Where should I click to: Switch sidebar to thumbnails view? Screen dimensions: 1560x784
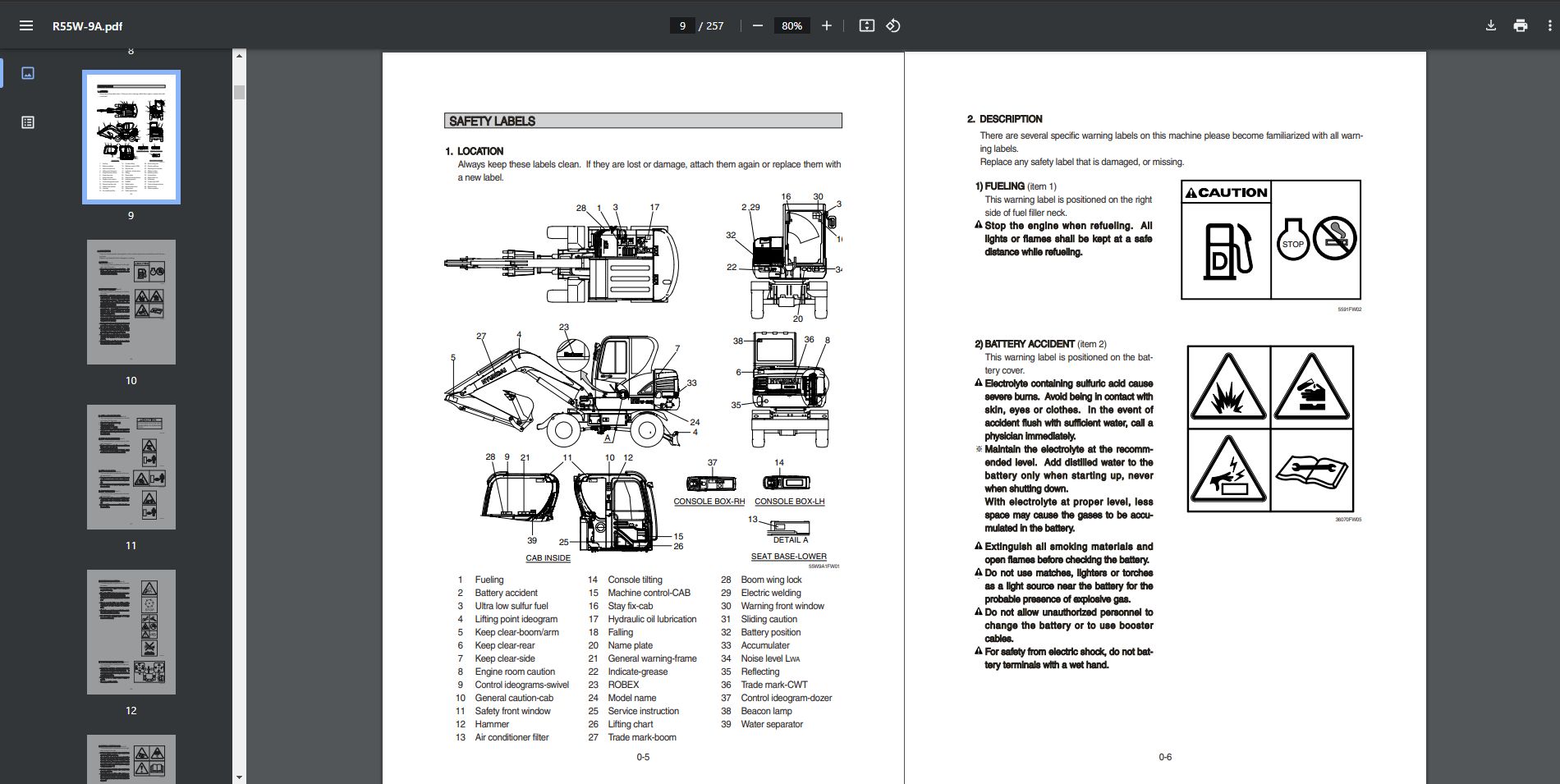click(27, 72)
